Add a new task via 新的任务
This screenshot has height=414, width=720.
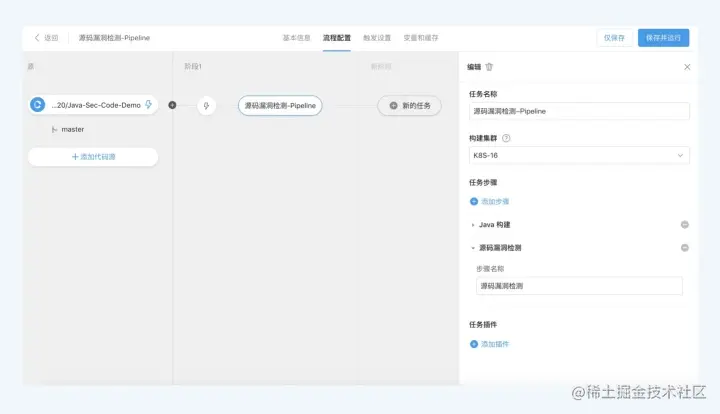click(x=410, y=106)
